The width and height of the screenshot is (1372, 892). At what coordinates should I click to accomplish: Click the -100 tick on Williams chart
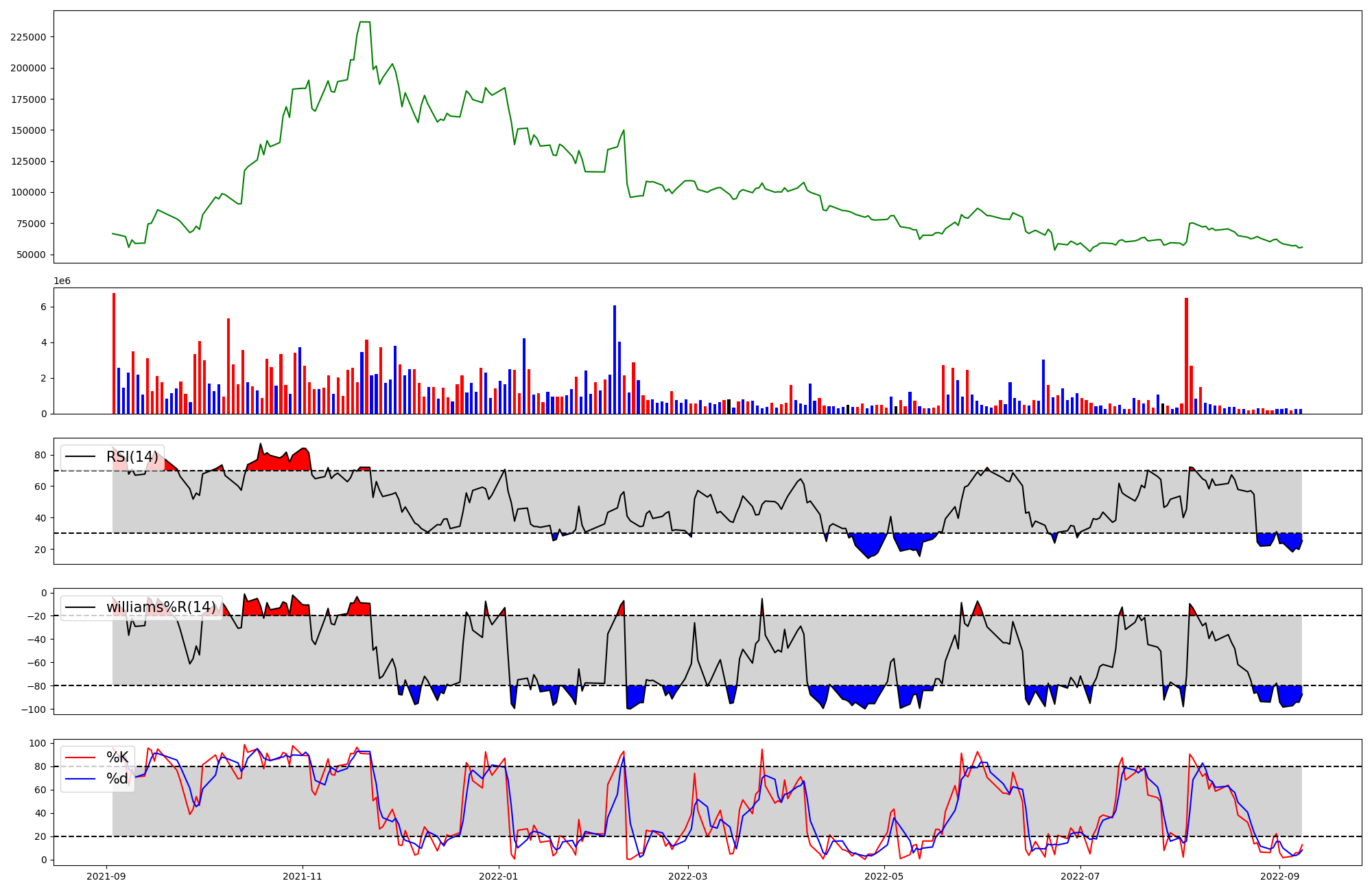click(x=34, y=709)
